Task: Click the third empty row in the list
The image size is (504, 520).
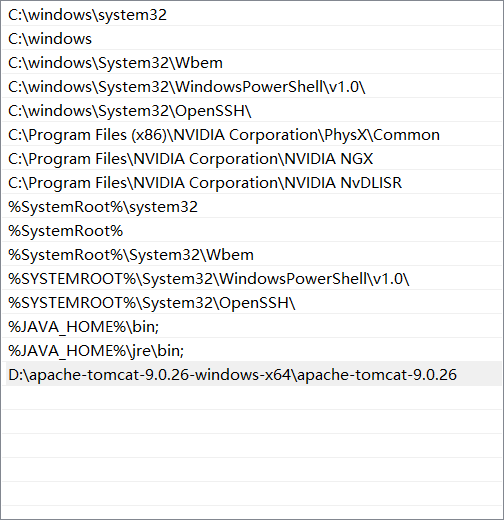Action: pyautogui.click(x=252, y=447)
